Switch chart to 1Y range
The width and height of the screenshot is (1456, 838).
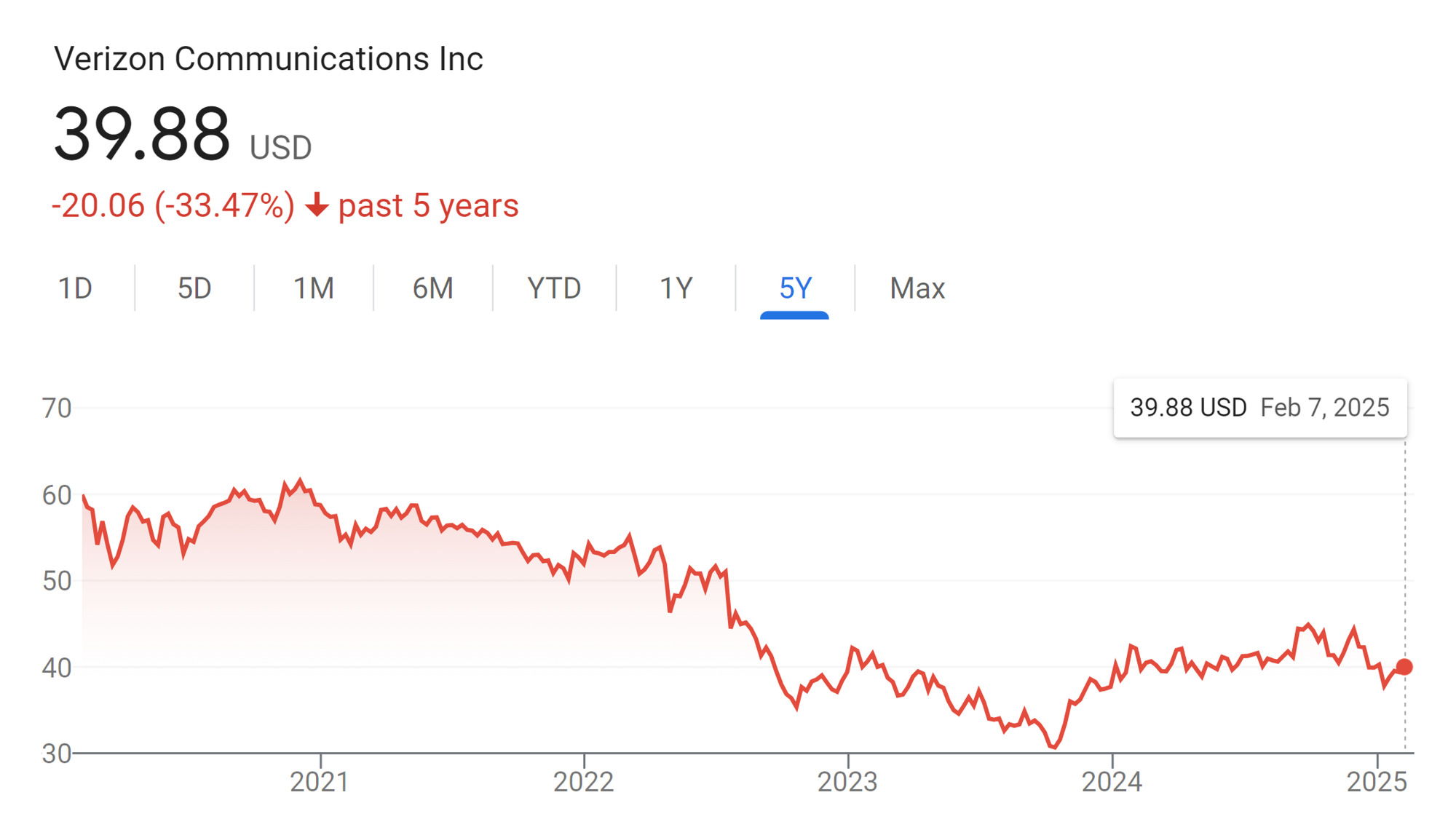click(x=676, y=288)
